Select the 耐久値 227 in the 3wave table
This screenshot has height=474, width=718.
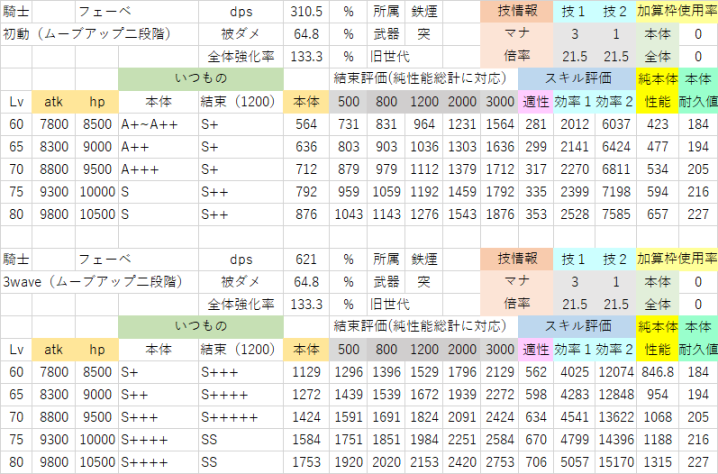[698, 462]
